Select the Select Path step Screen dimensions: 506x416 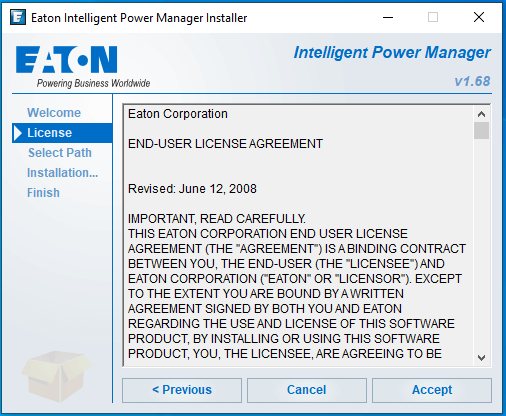(x=60, y=153)
